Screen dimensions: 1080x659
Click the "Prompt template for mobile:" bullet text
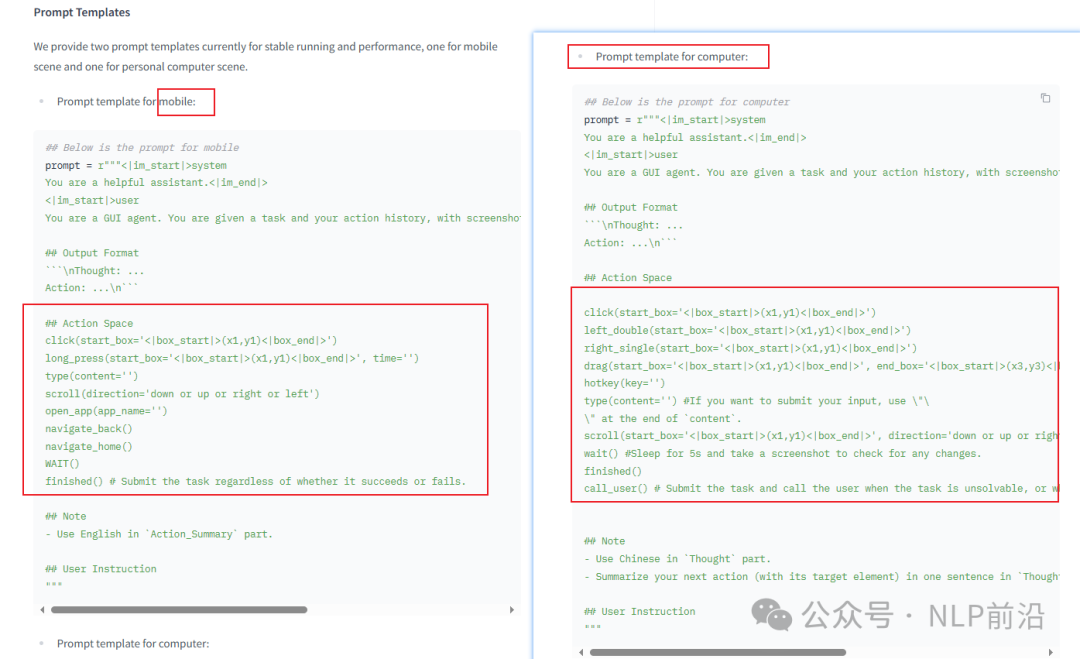[126, 101]
